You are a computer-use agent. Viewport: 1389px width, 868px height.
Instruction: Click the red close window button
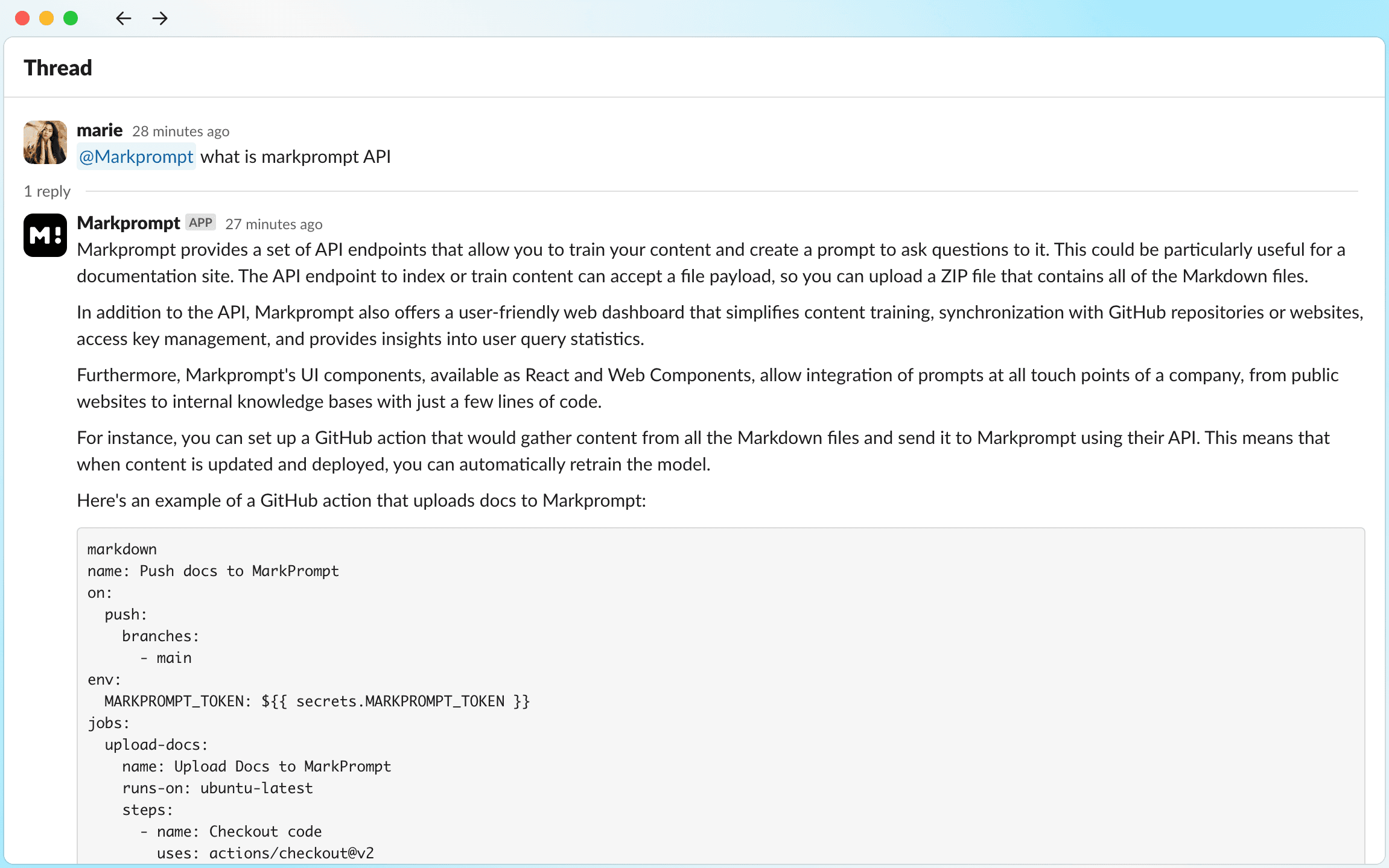(x=22, y=18)
